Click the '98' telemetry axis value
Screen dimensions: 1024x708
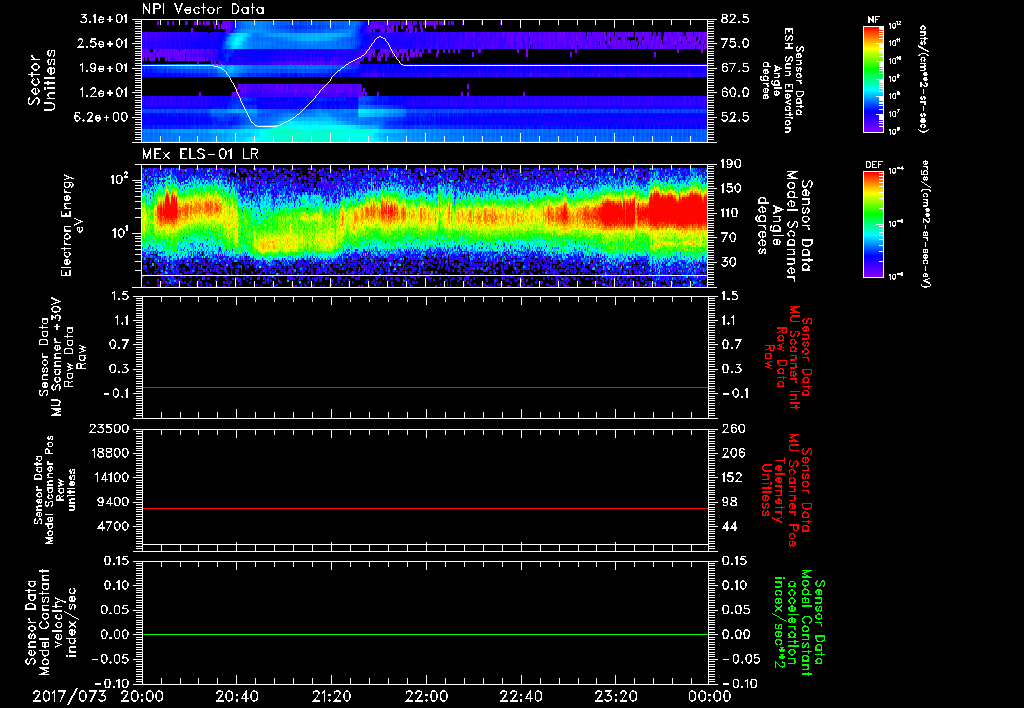[729, 502]
